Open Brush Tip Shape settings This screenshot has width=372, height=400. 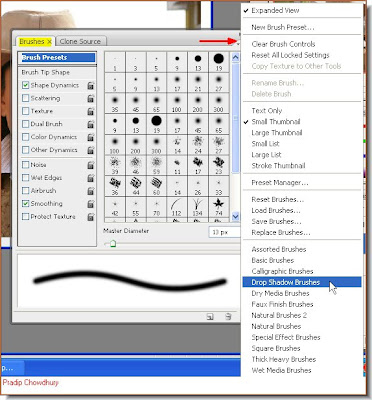[46, 72]
